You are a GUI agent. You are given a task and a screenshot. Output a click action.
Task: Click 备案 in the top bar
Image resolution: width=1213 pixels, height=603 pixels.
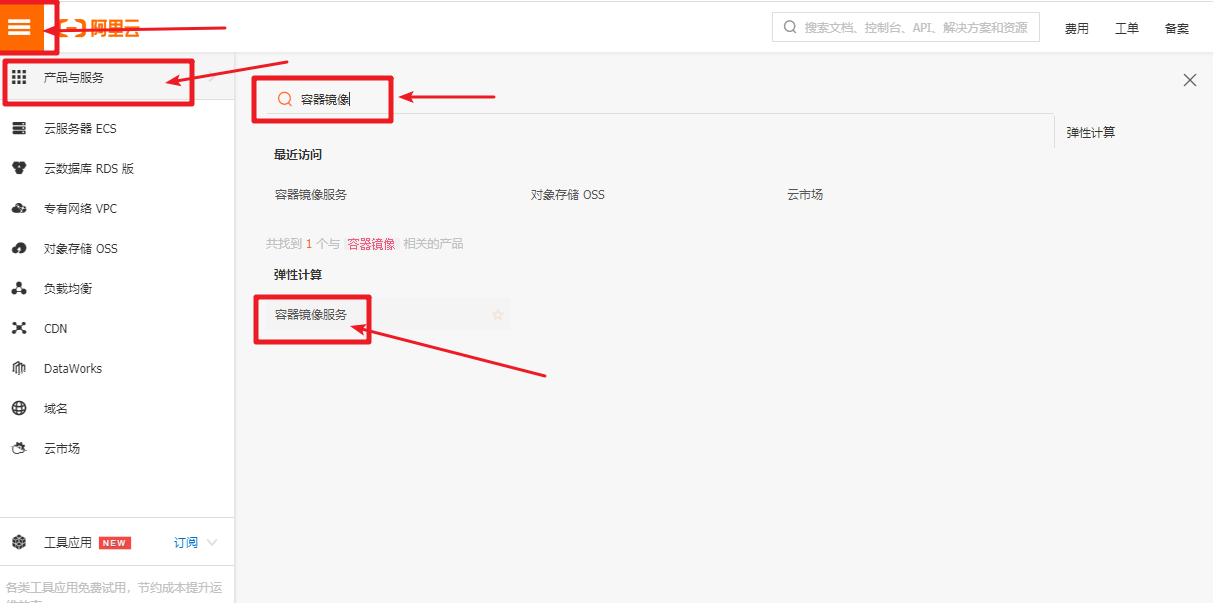[x=1177, y=29]
